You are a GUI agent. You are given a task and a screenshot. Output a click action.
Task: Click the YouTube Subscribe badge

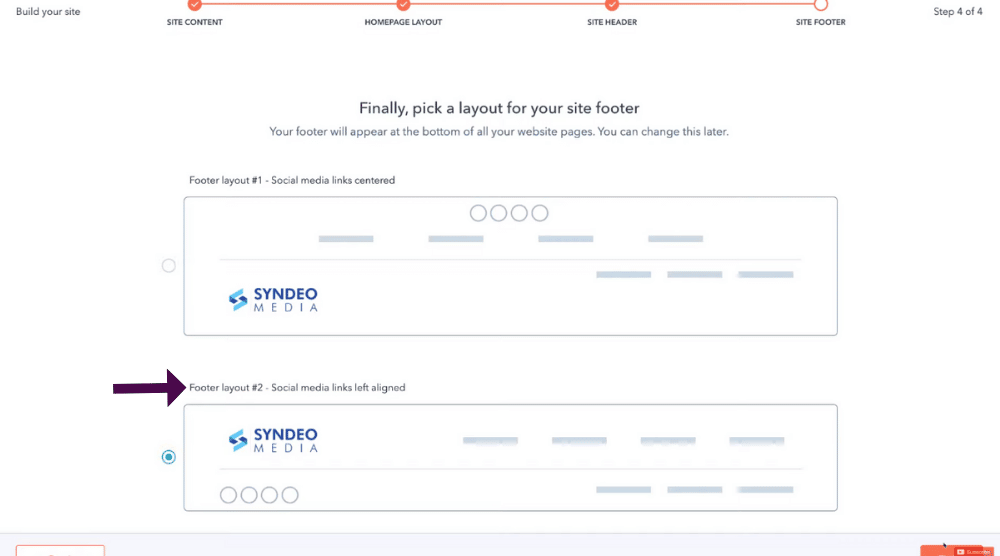(973, 552)
